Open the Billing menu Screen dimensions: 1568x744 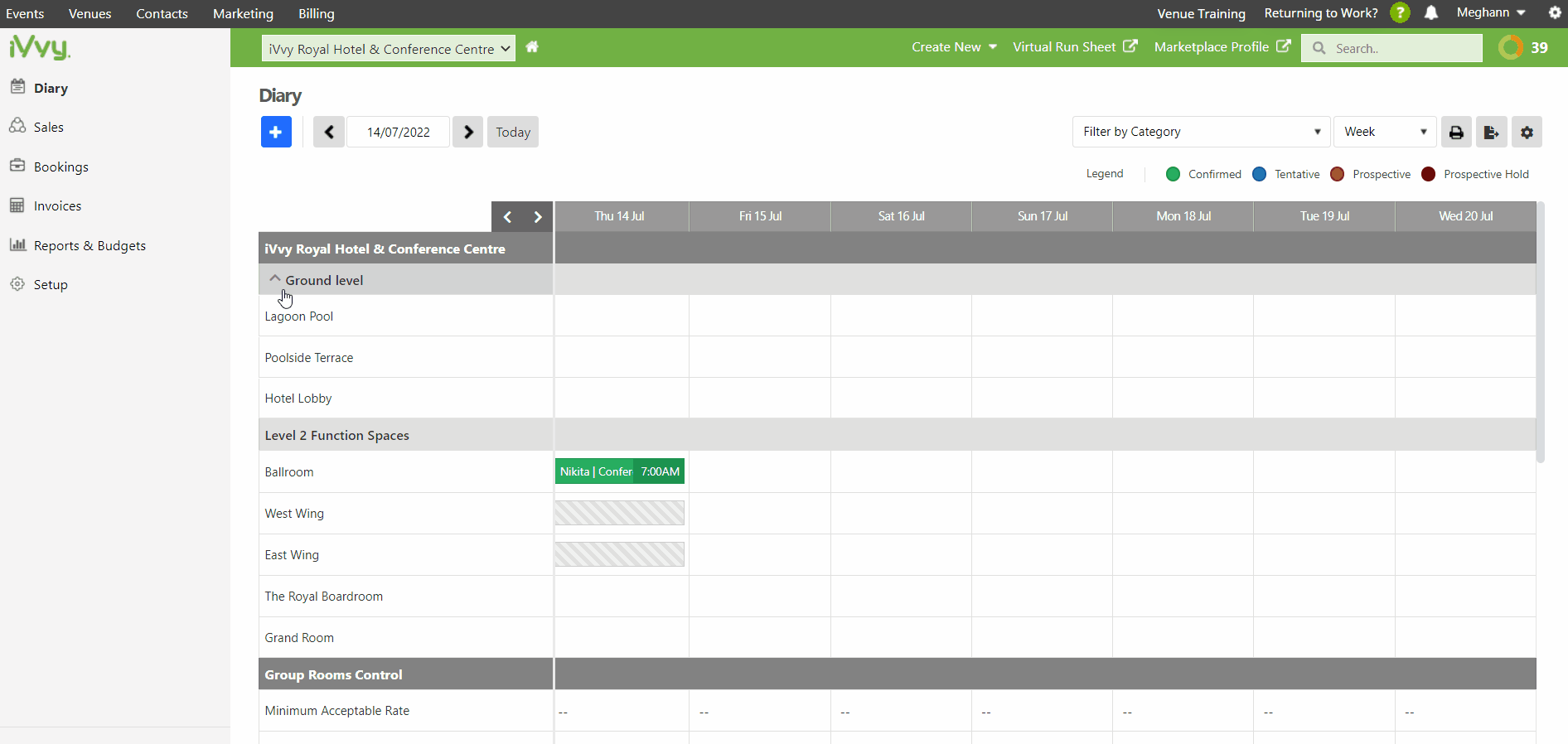pyautogui.click(x=317, y=13)
